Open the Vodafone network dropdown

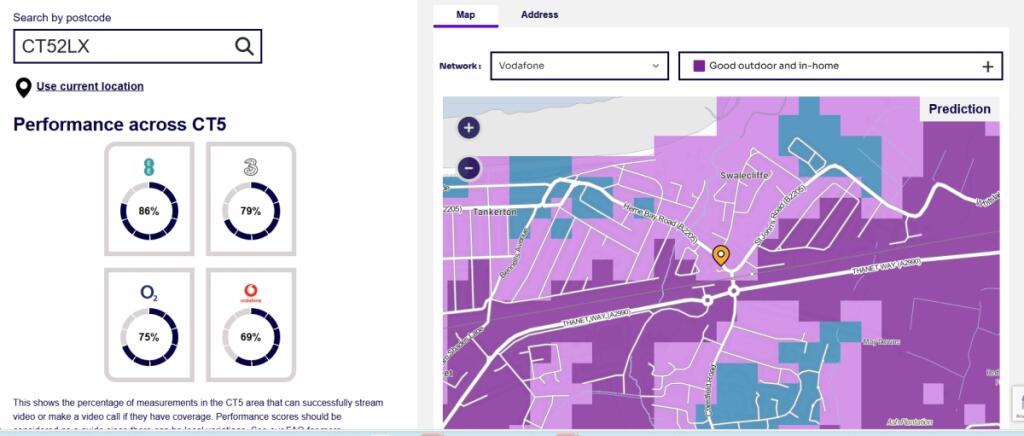click(x=579, y=66)
